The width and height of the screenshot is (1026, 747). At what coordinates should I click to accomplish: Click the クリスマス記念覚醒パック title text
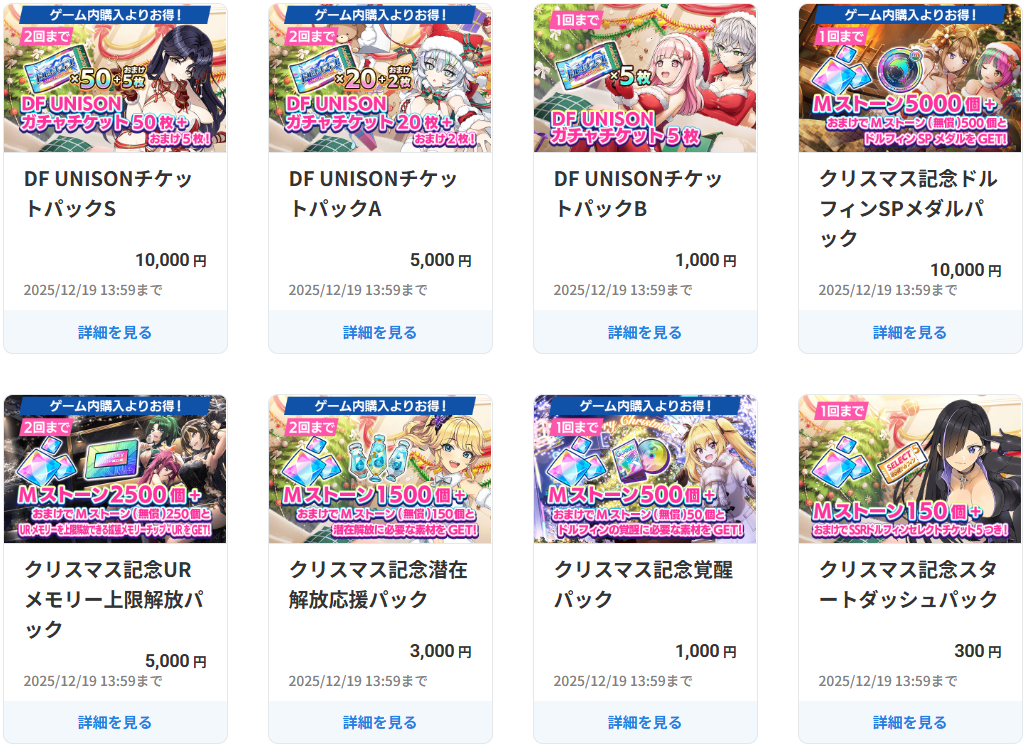[x=643, y=584]
